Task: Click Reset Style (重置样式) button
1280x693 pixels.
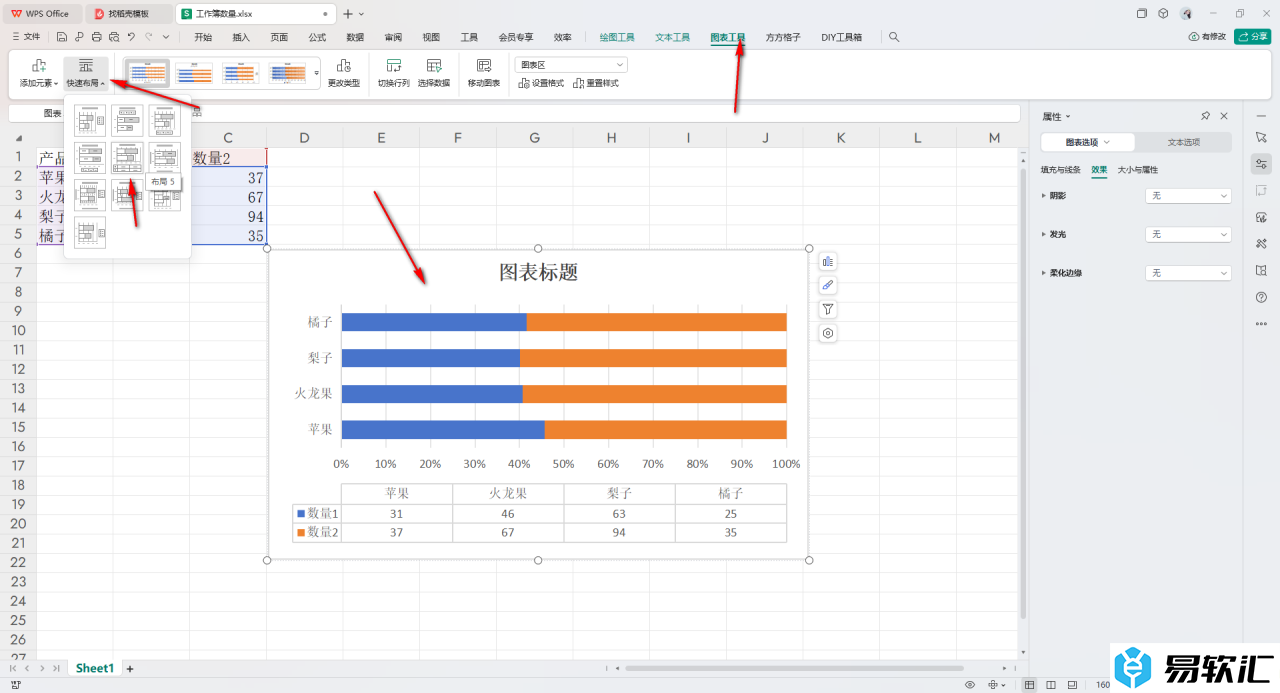Action: (596, 83)
